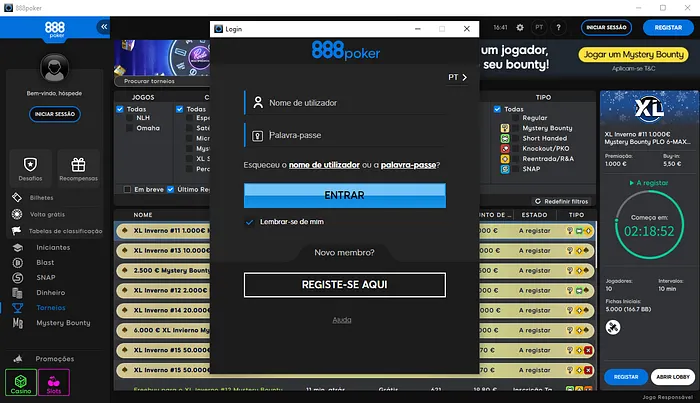Sort by the TIPO column header

(576, 215)
